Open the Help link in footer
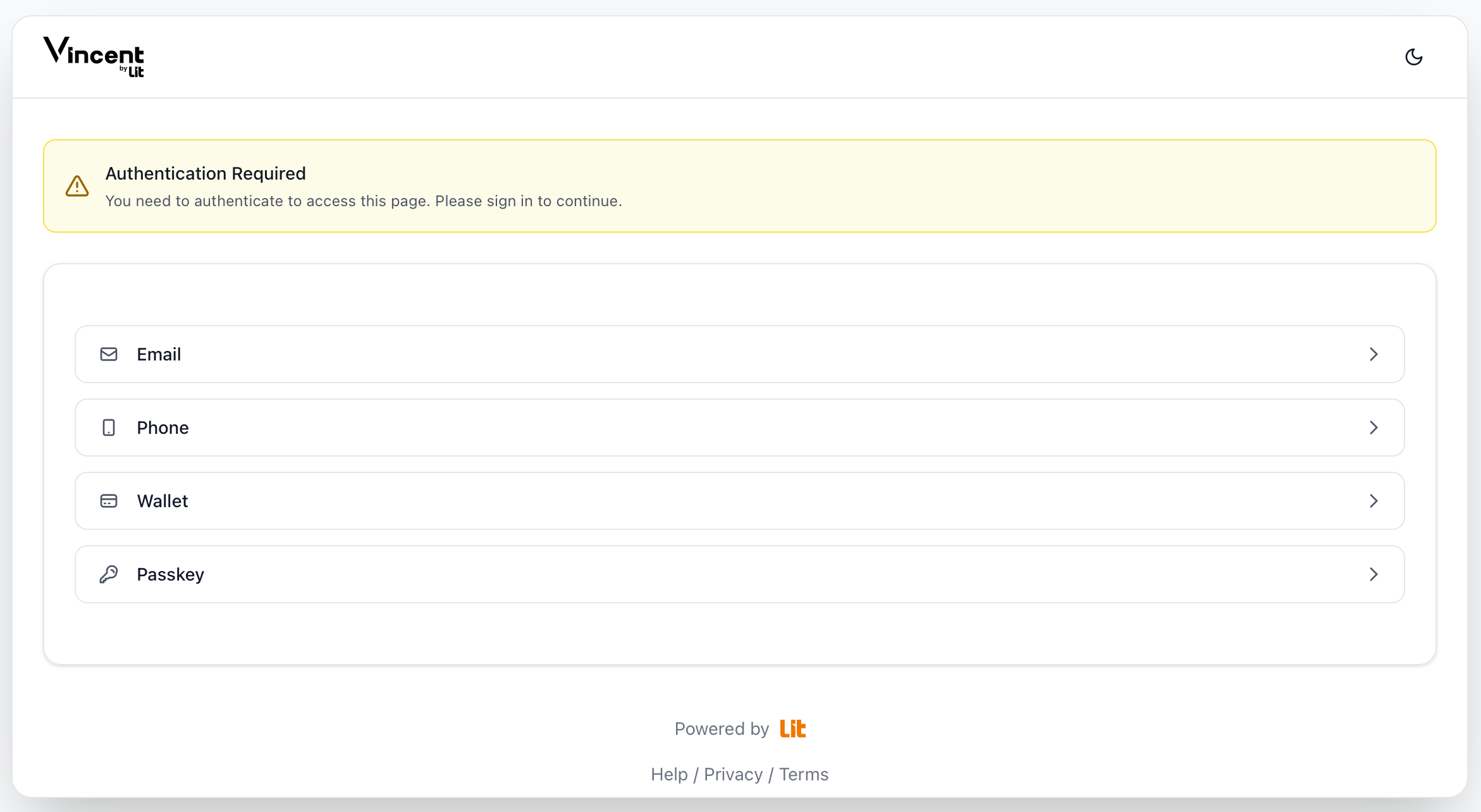 tap(669, 774)
